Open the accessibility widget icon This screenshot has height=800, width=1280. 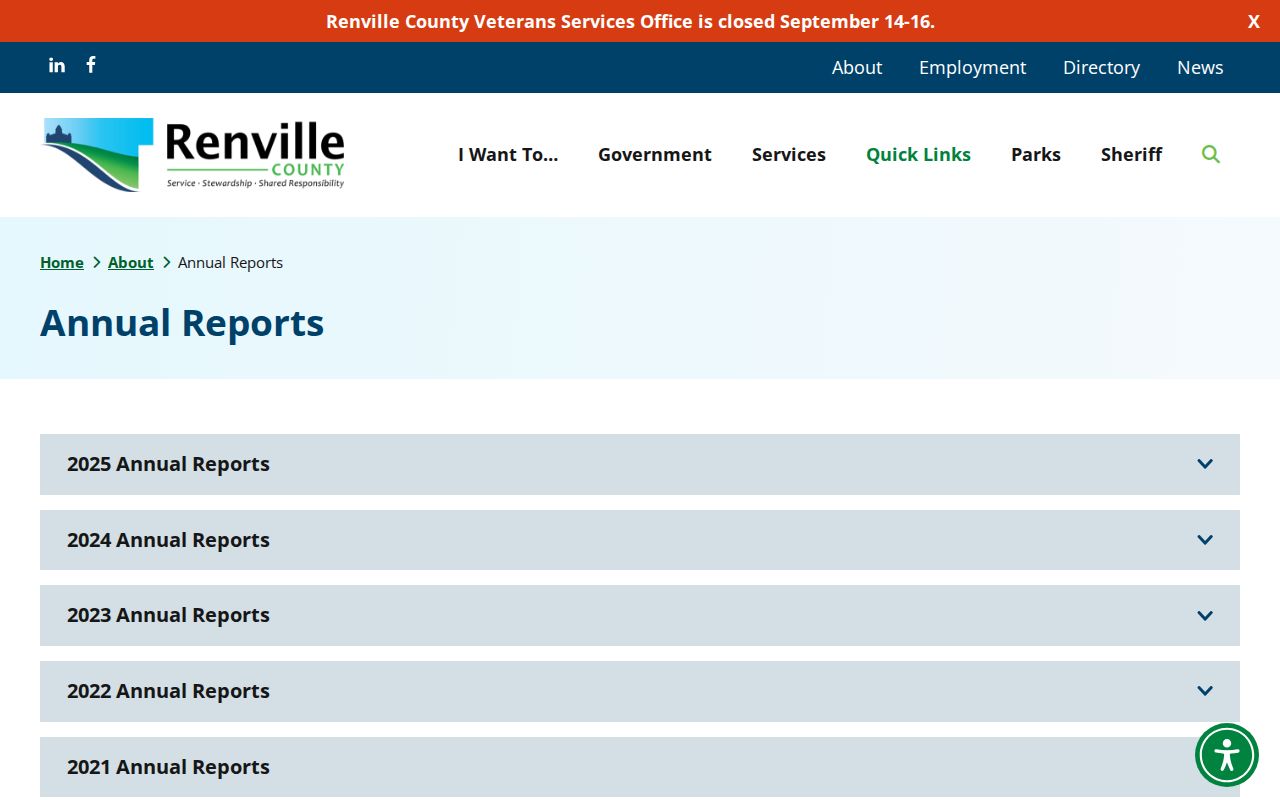tap(1227, 755)
